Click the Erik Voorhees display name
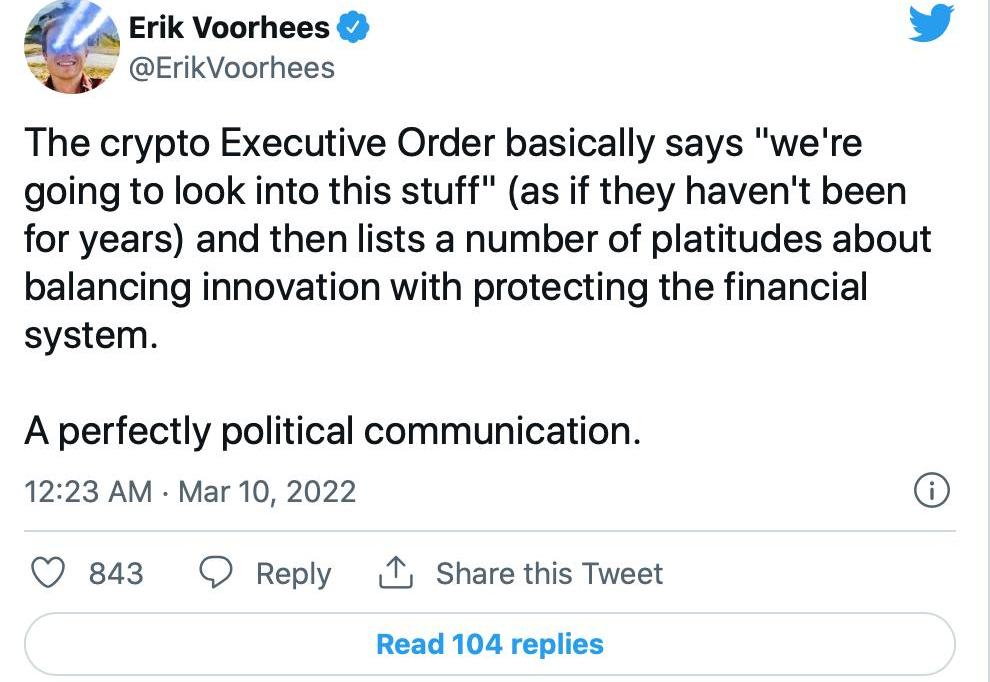The width and height of the screenshot is (990, 682). coord(229,28)
